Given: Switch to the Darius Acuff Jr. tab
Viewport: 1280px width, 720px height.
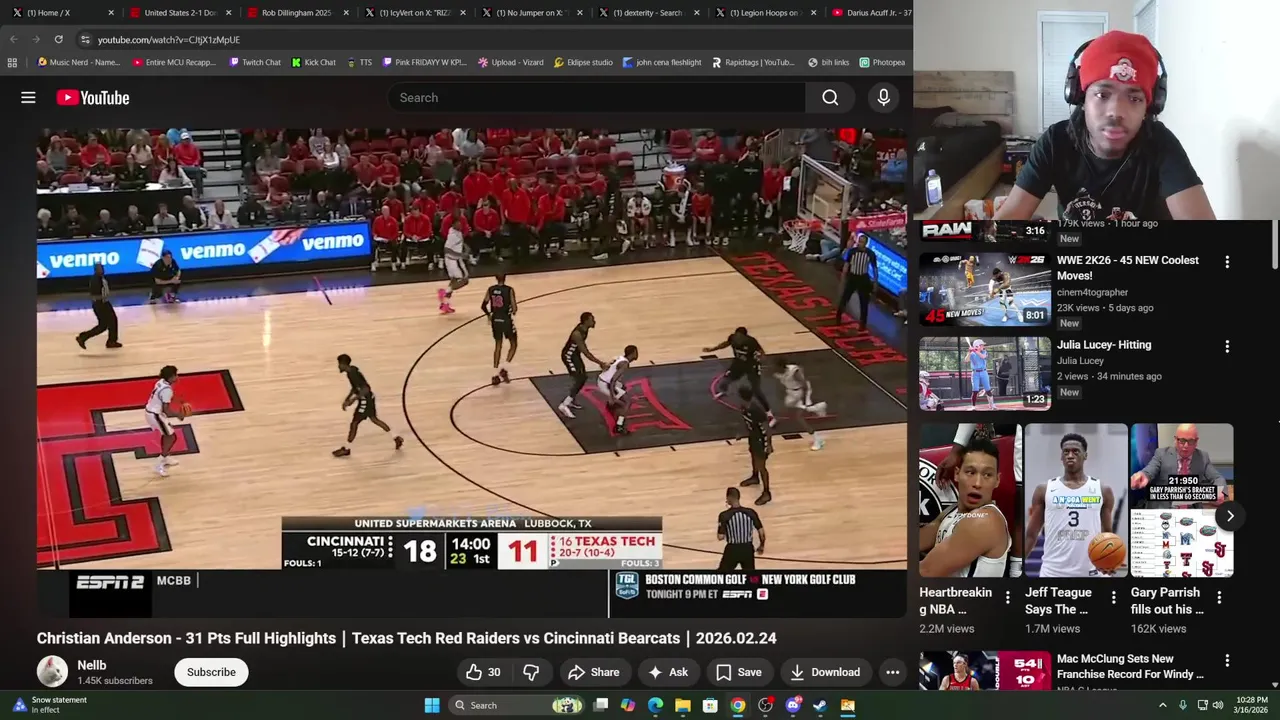Looking at the screenshot, I should coord(870,13).
